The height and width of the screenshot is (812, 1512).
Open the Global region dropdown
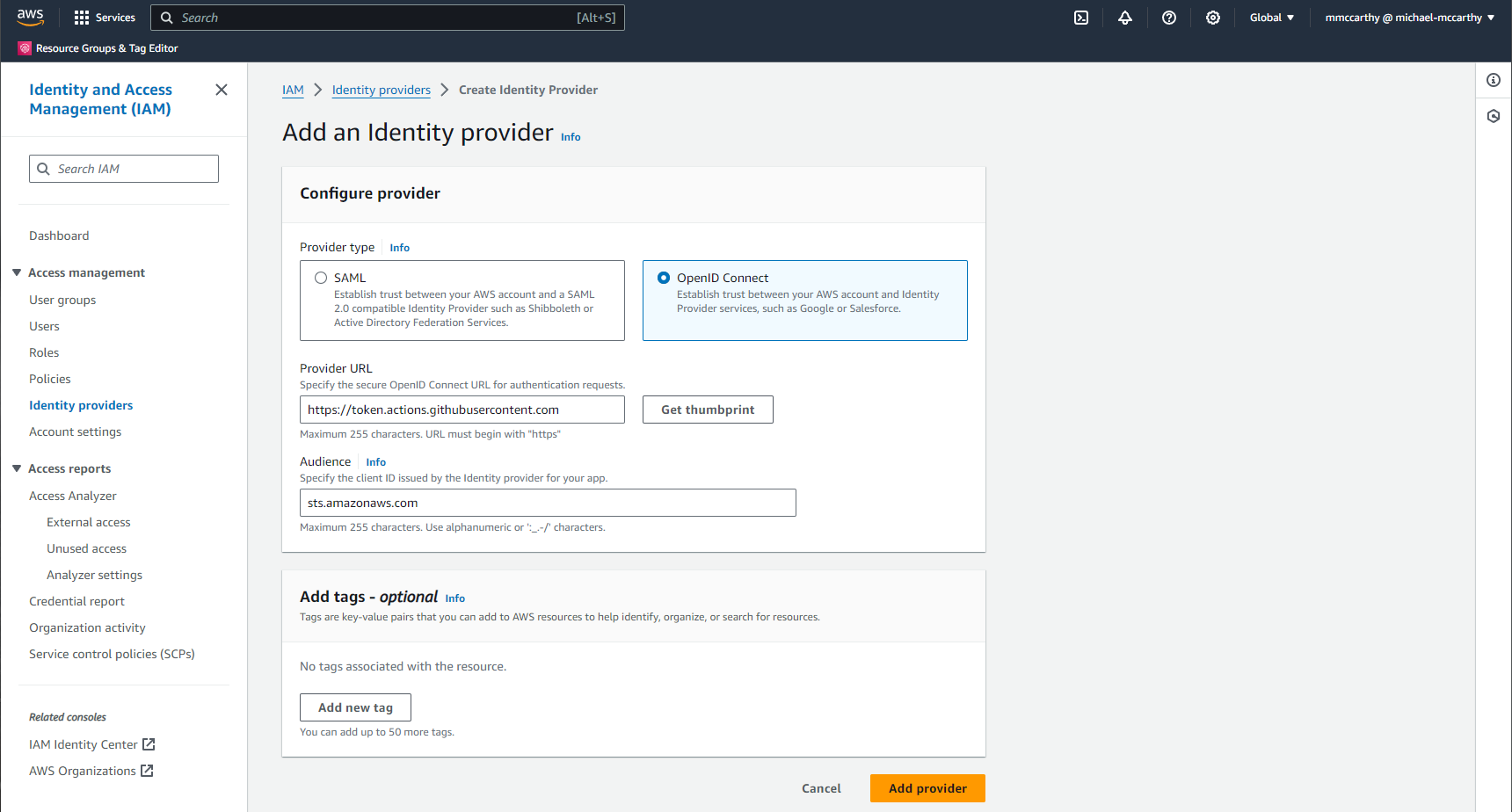[x=1272, y=18]
